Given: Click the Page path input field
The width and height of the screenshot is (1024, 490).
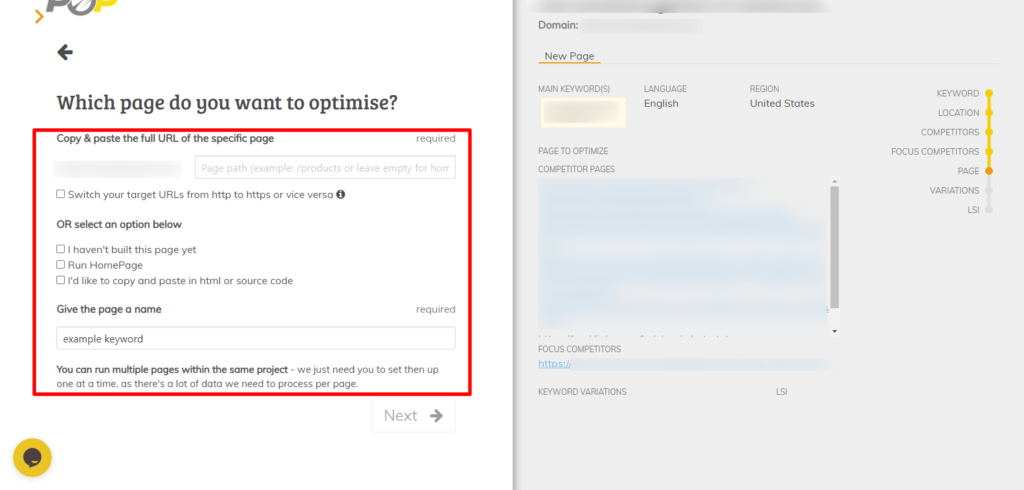Looking at the screenshot, I should (325, 167).
